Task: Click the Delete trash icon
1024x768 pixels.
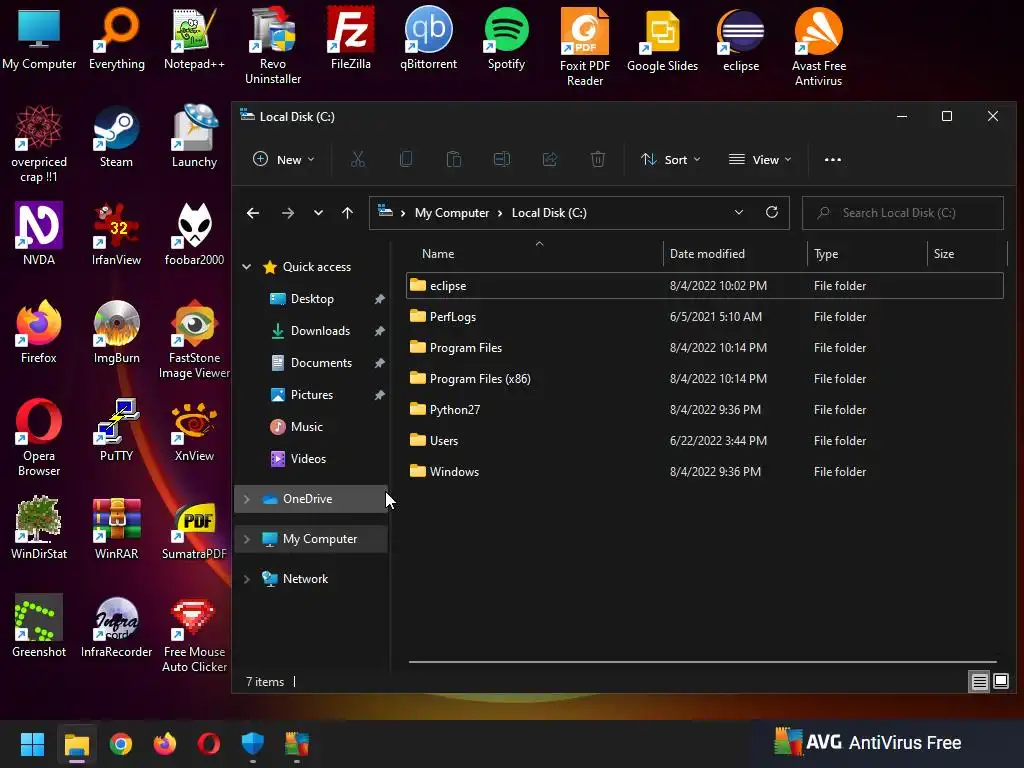Action: 598,159
